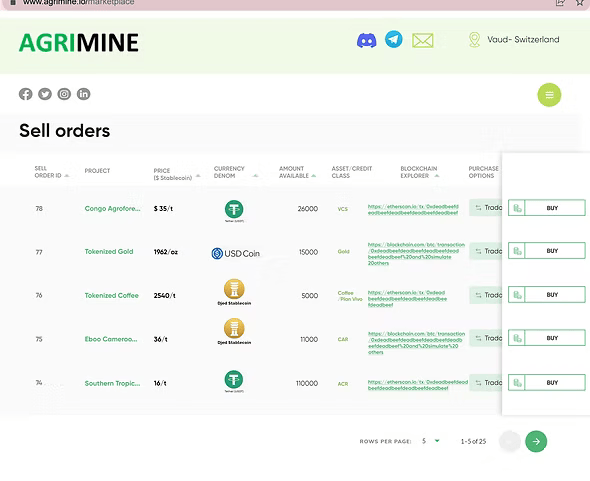This screenshot has width=590, height=481.
Task: Click the AGRIMINE logo
Action: coord(79,43)
